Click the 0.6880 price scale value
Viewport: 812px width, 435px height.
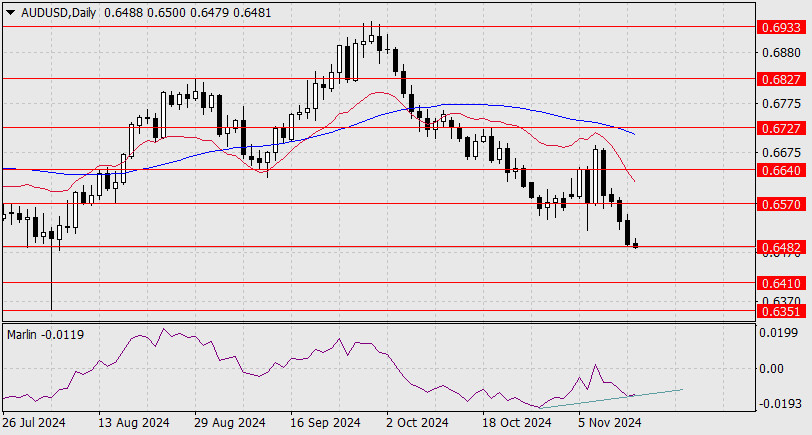click(781, 52)
